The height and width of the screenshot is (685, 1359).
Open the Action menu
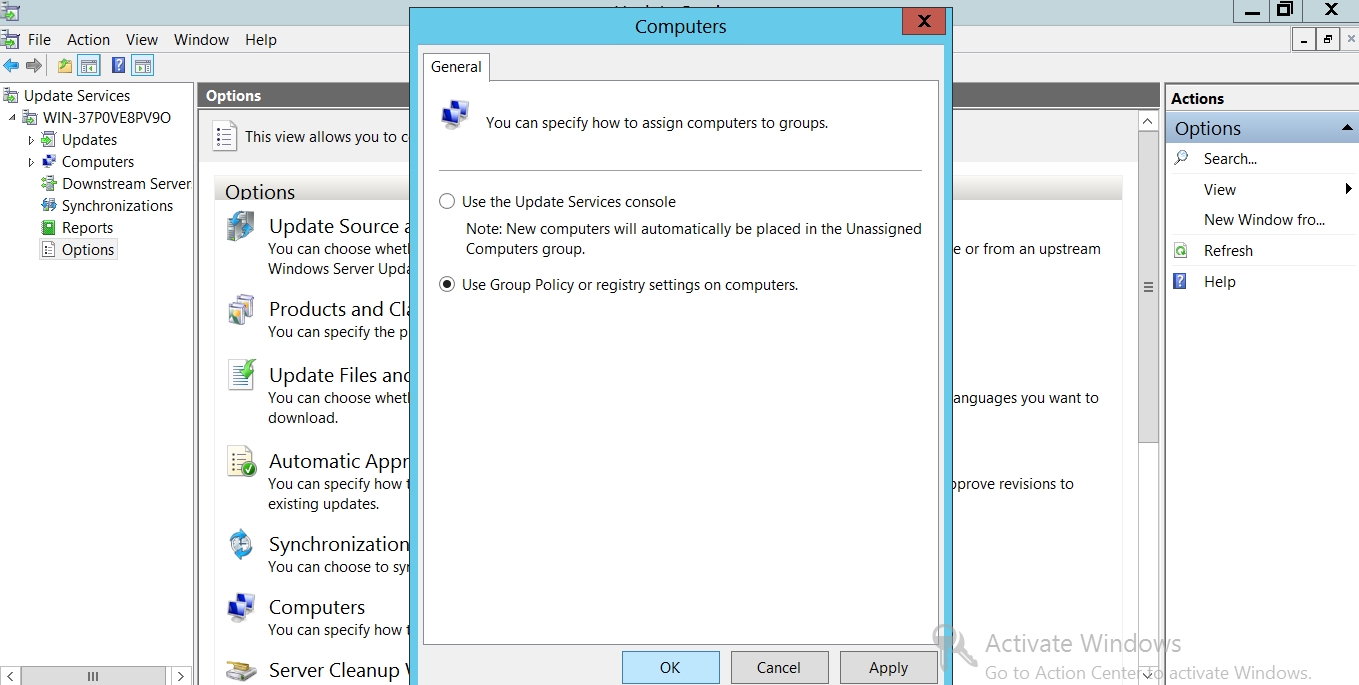coord(88,40)
